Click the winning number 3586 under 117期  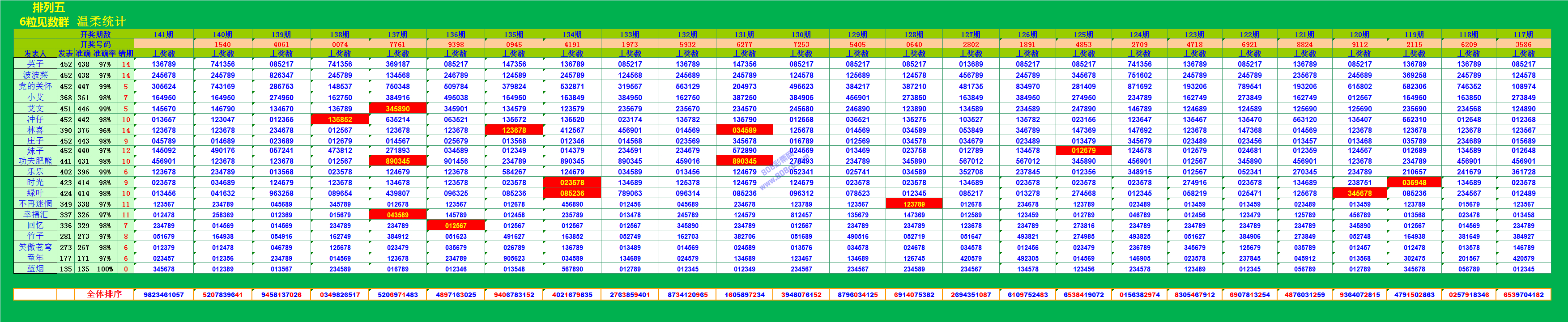point(1523,44)
